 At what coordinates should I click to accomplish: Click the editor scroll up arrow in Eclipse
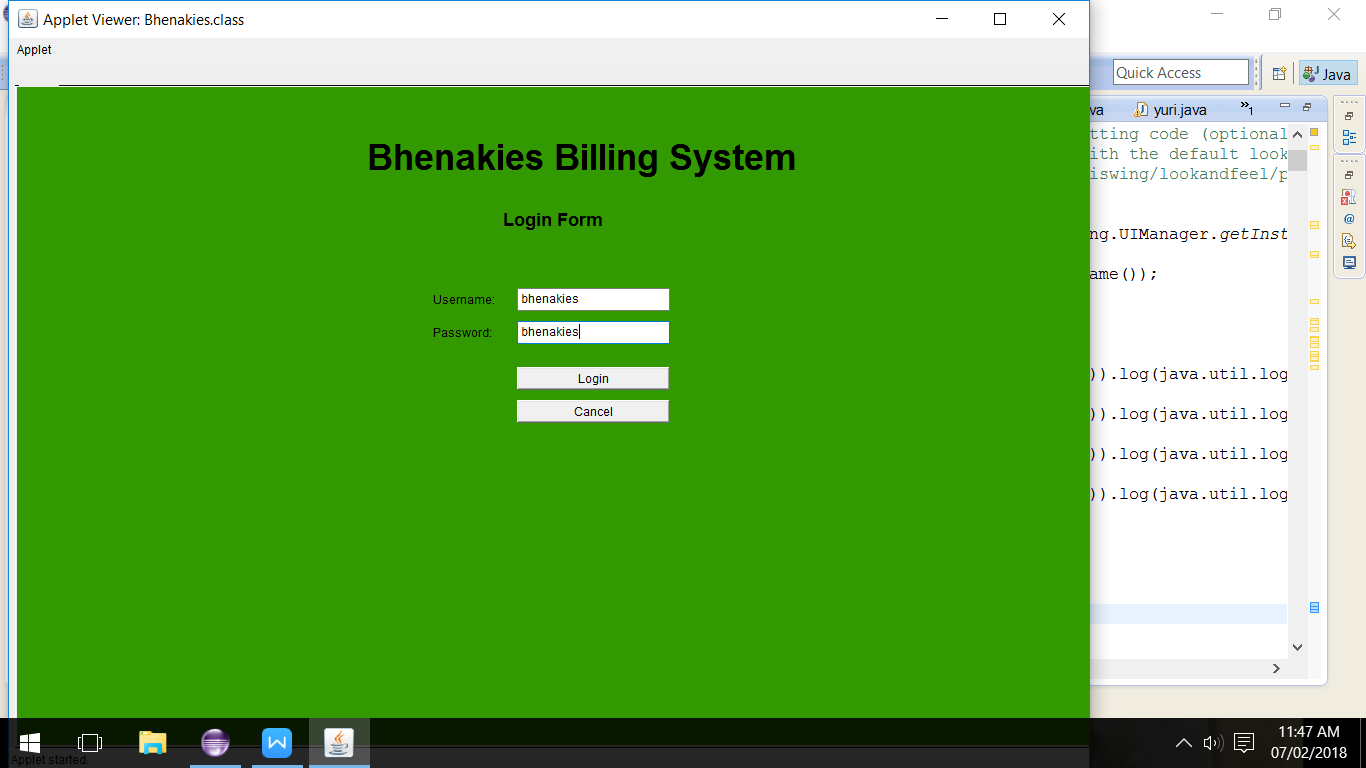coord(1297,134)
